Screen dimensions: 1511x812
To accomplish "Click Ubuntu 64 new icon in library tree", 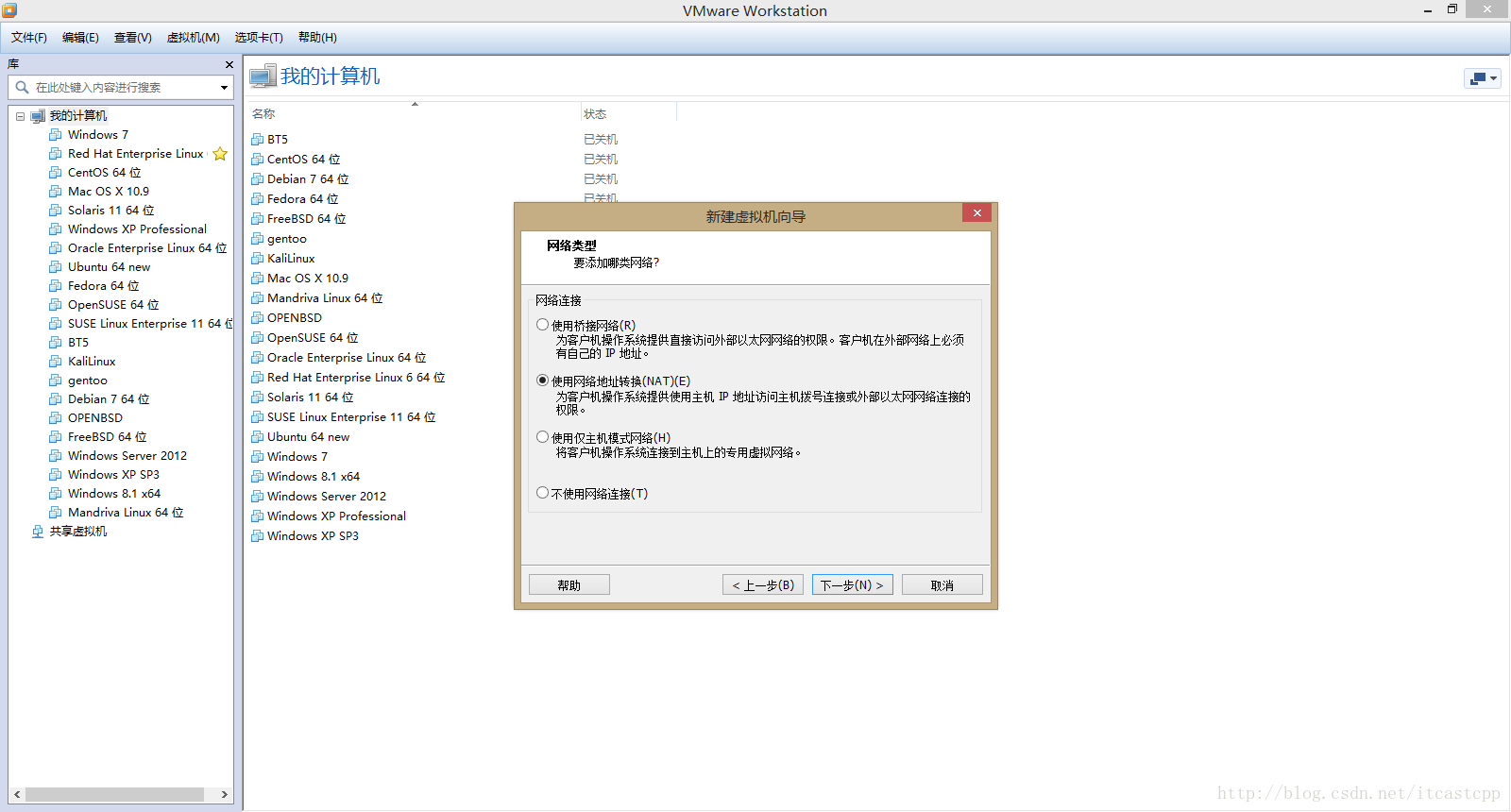I will pyautogui.click(x=56, y=267).
